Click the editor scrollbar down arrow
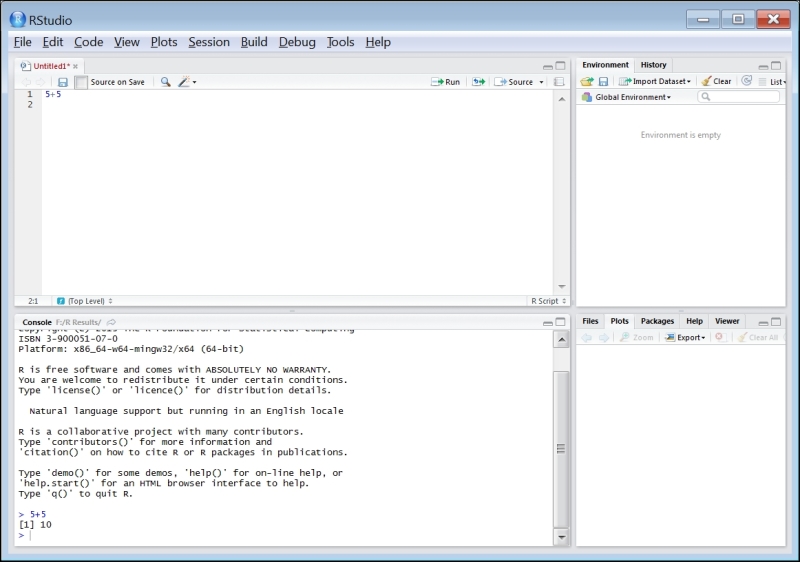The height and width of the screenshot is (562, 800). coord(562,287)
